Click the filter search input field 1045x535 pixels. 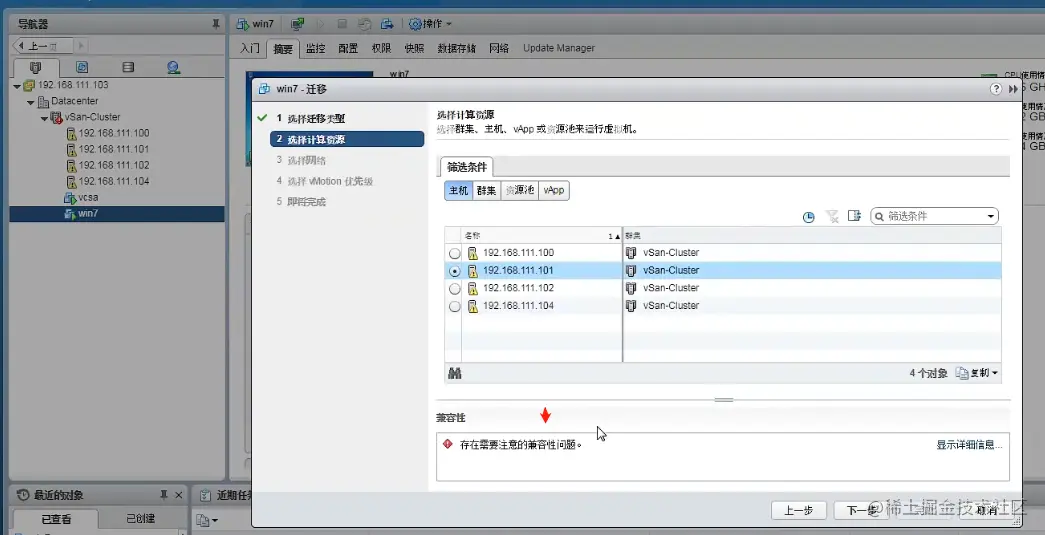(x=935, y=216)
